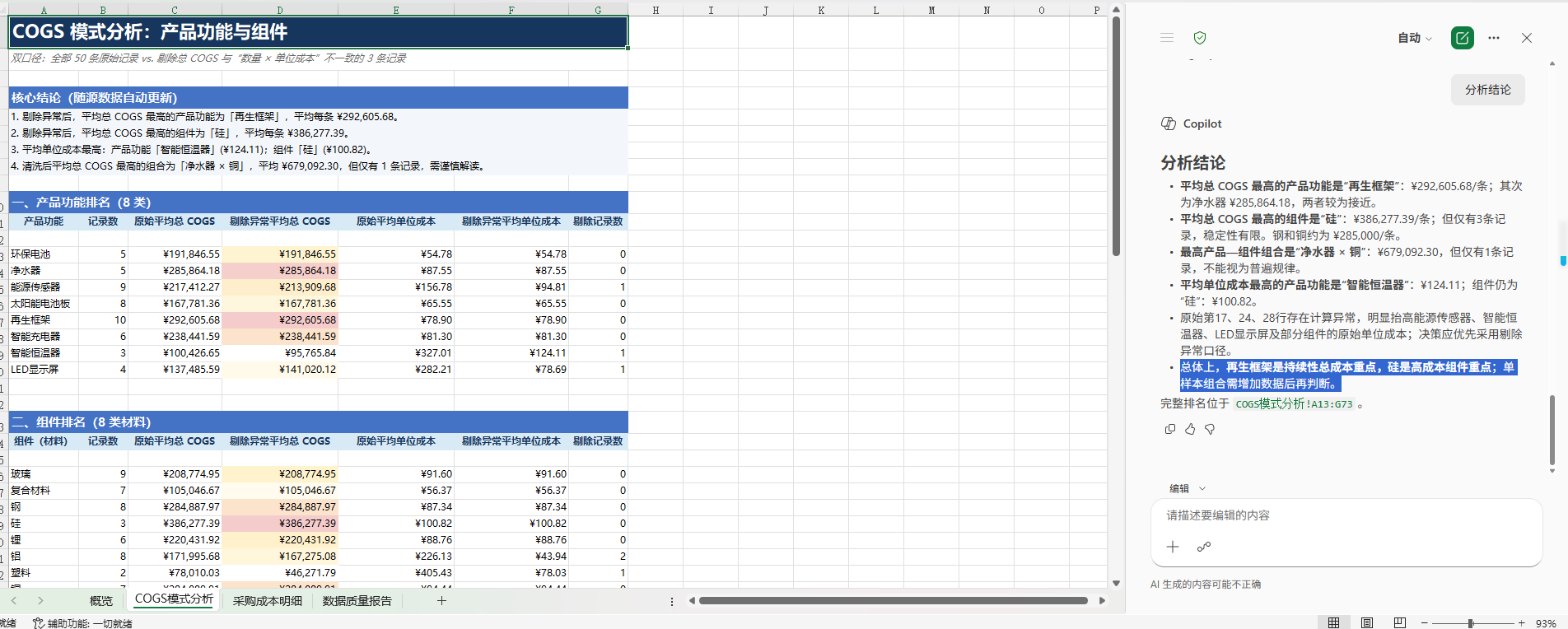1568x629 pixels.
Task: Click the horizontal scrollbar thumb
Action: pyautogui.click(x=893, y=601)
